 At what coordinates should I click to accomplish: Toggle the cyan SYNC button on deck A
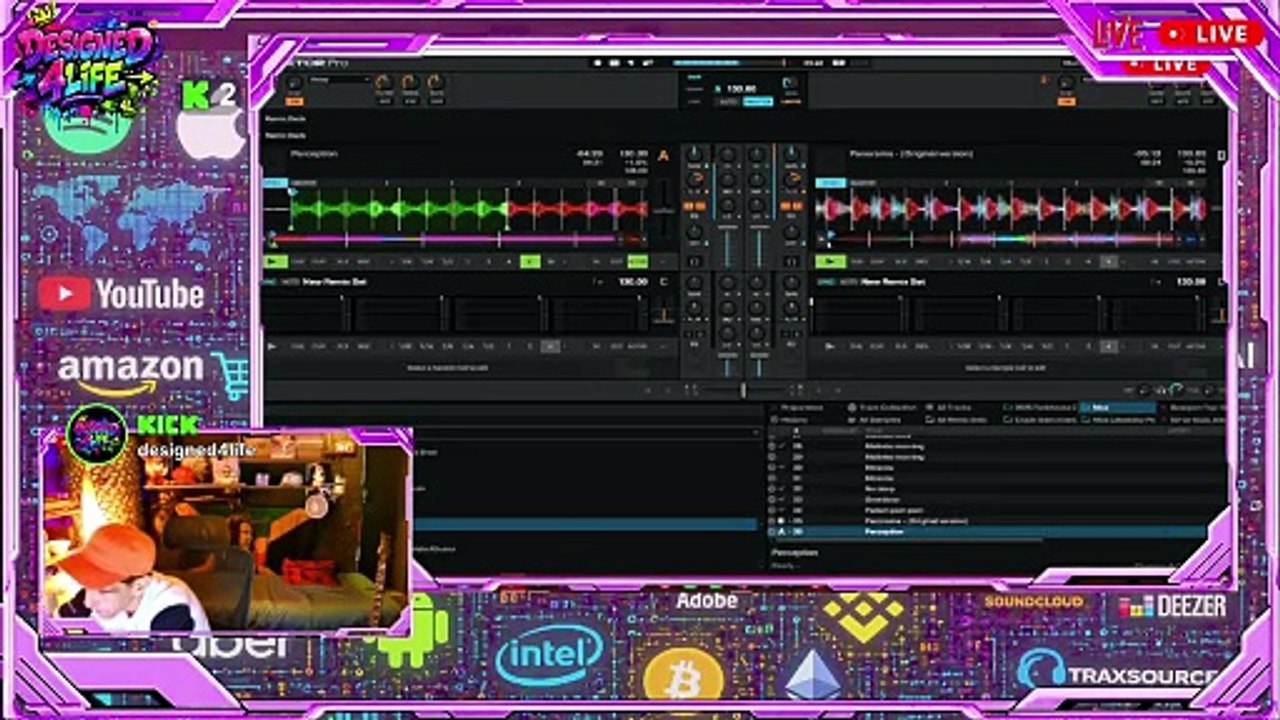click(x=275, y=183)
